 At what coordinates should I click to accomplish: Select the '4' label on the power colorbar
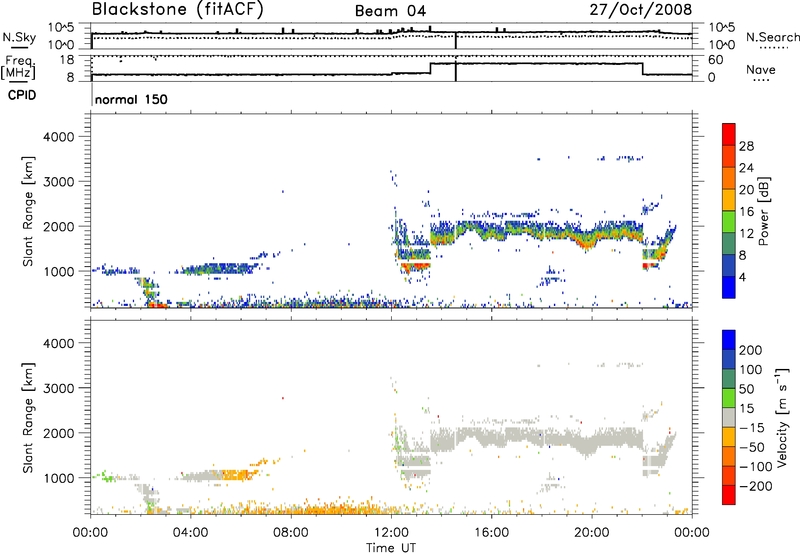click(x=743, y=278)
